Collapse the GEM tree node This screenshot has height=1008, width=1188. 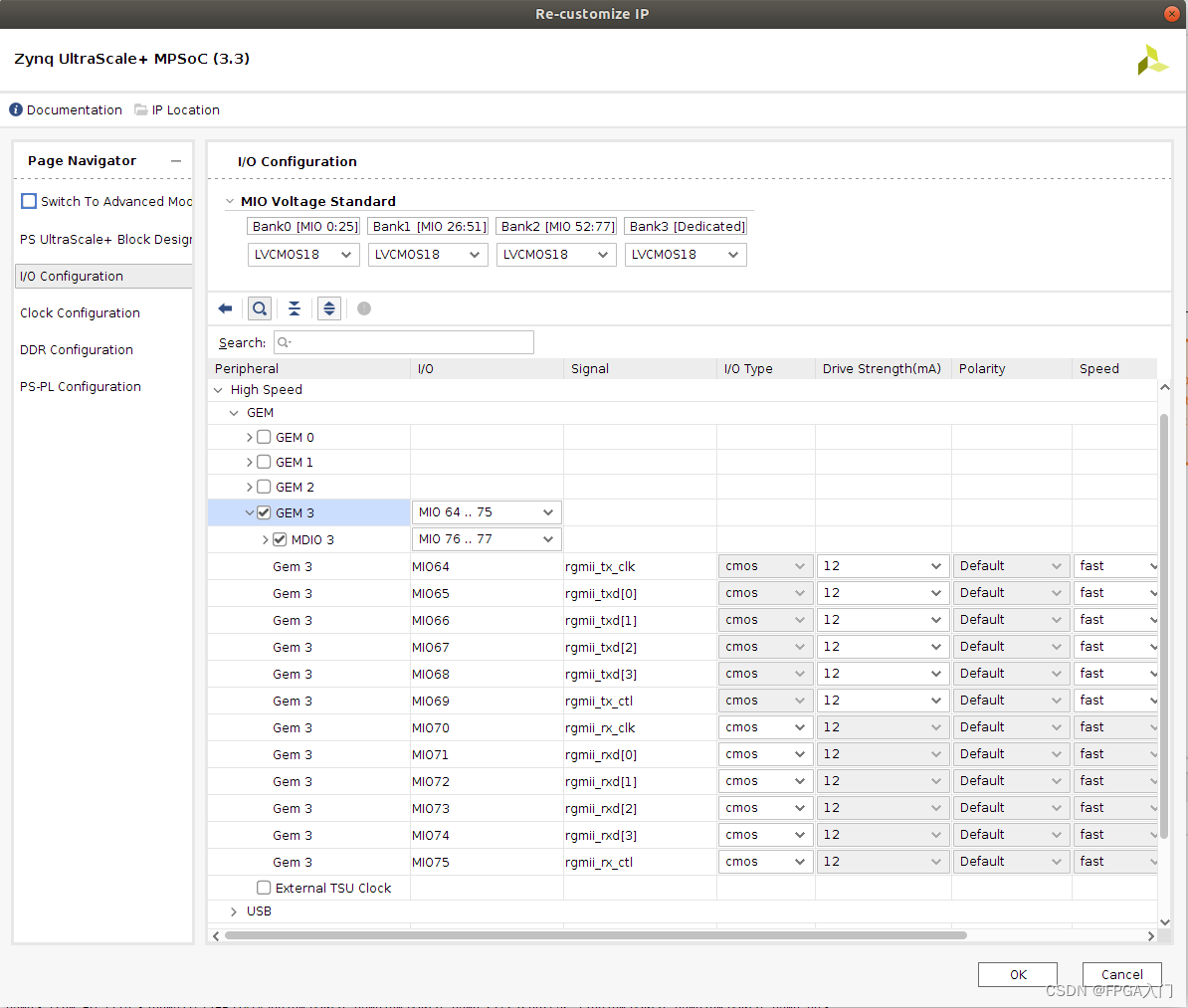click(x=234, y=413)
